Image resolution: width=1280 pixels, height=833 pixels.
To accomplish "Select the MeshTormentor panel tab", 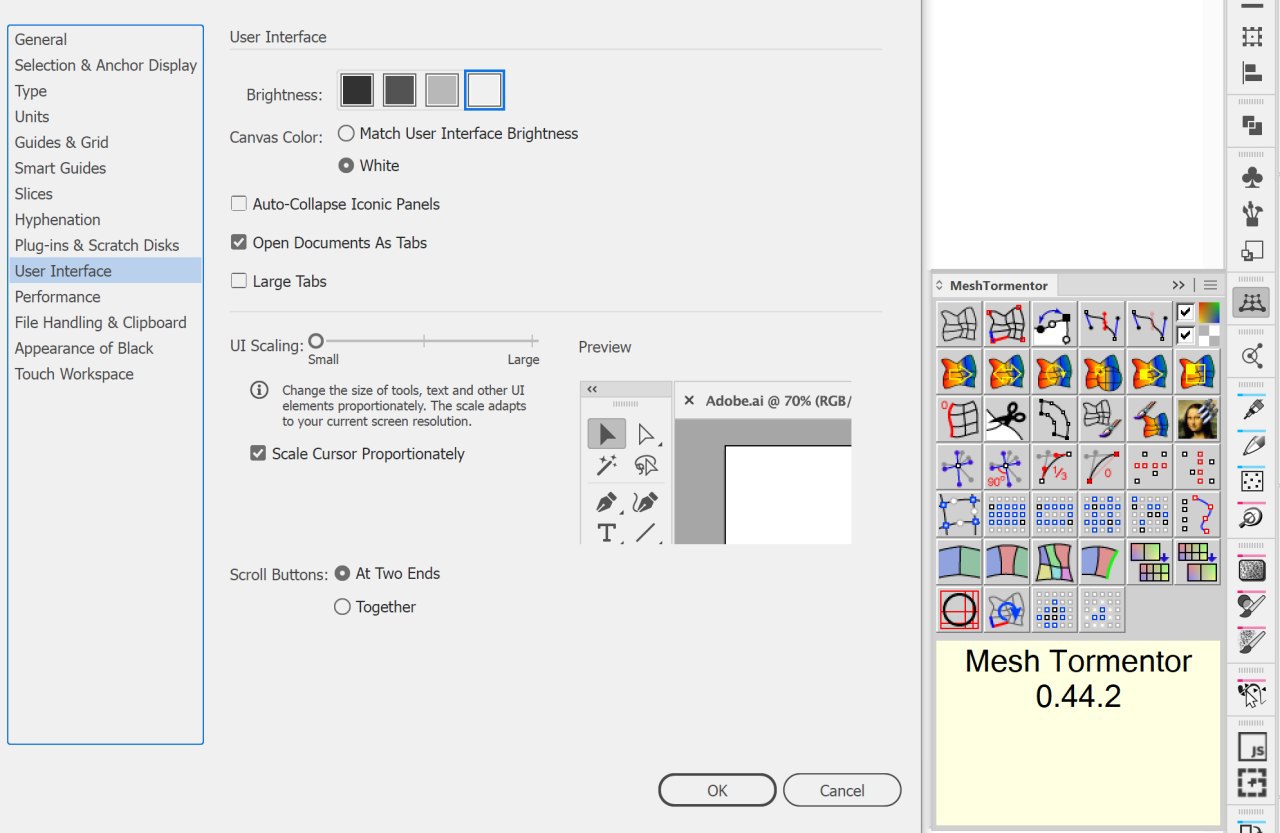I will 999,285.
